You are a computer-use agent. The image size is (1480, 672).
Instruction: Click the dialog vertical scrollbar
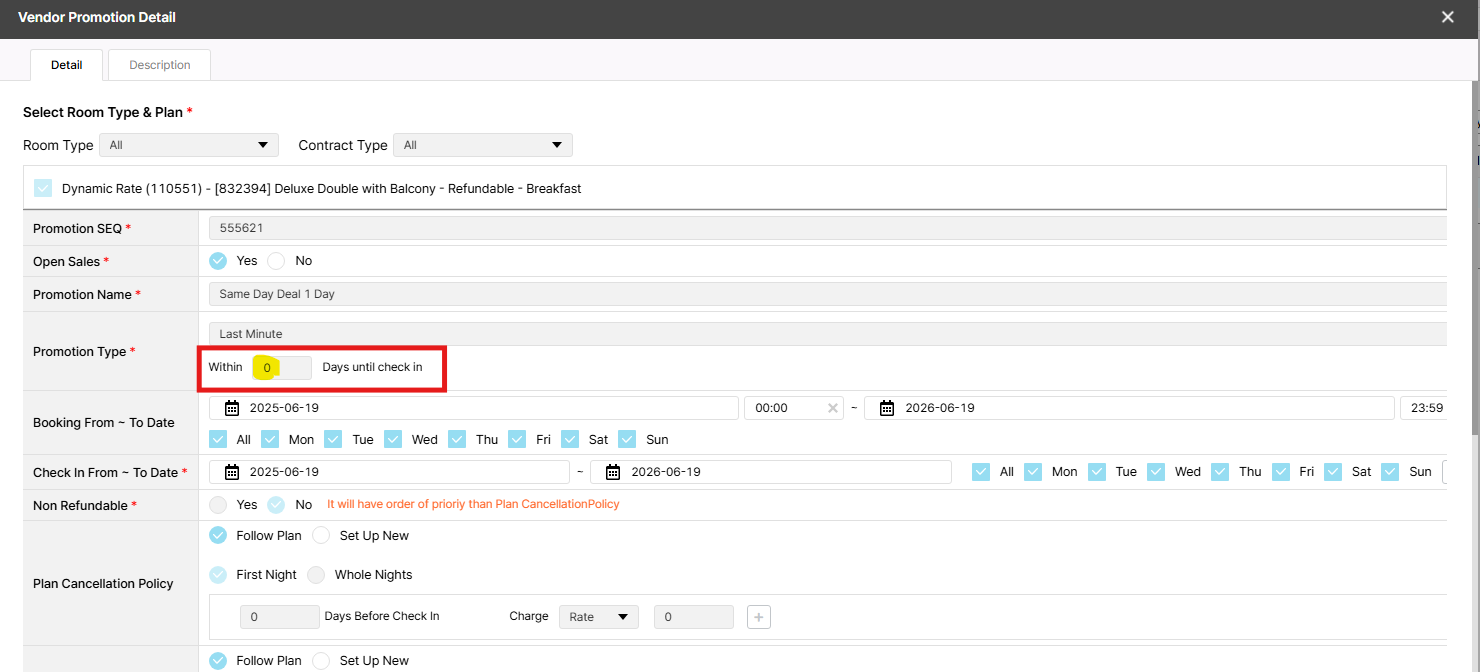coord(1475,260)
